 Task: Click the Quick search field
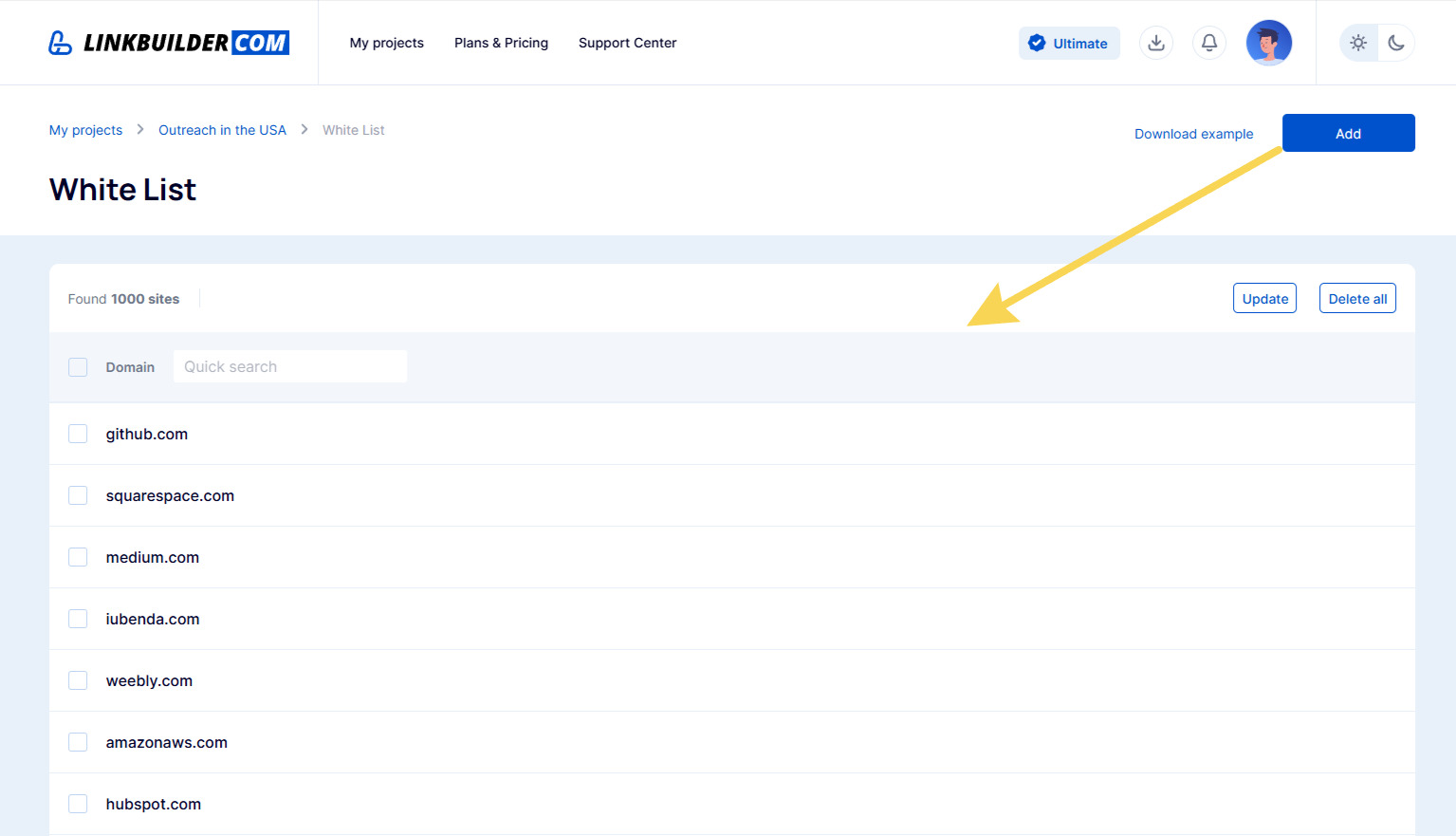289,366
